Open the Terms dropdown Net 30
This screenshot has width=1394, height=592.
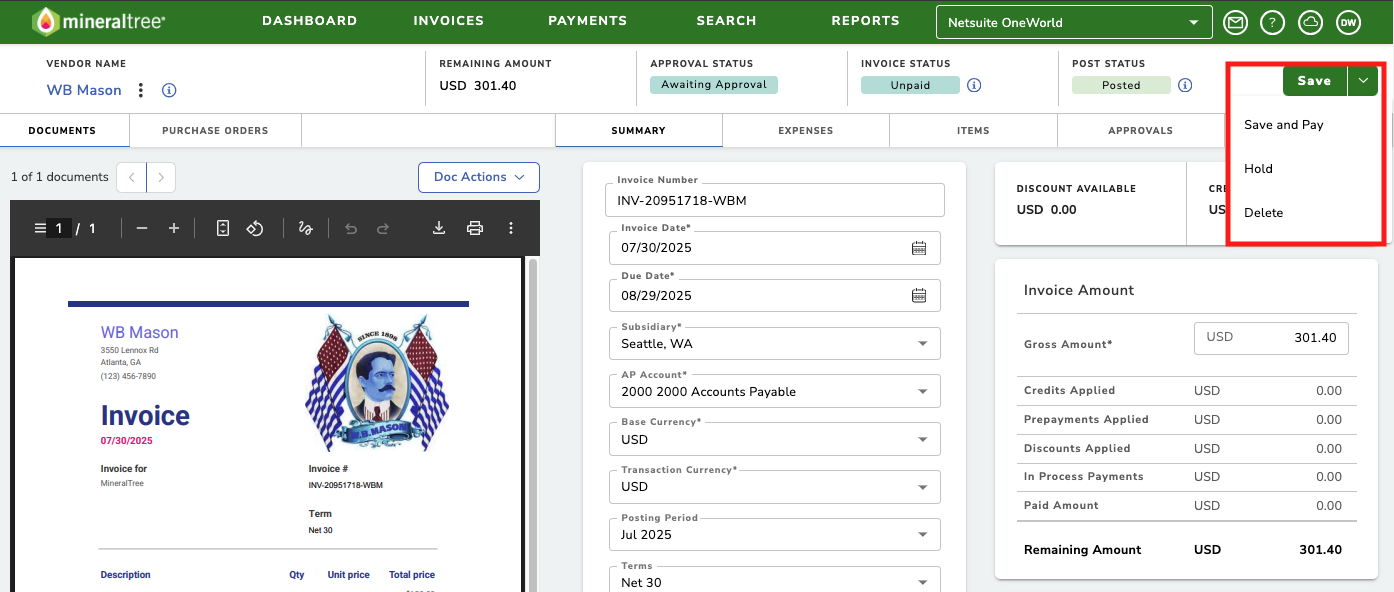(x=774, y=580)
